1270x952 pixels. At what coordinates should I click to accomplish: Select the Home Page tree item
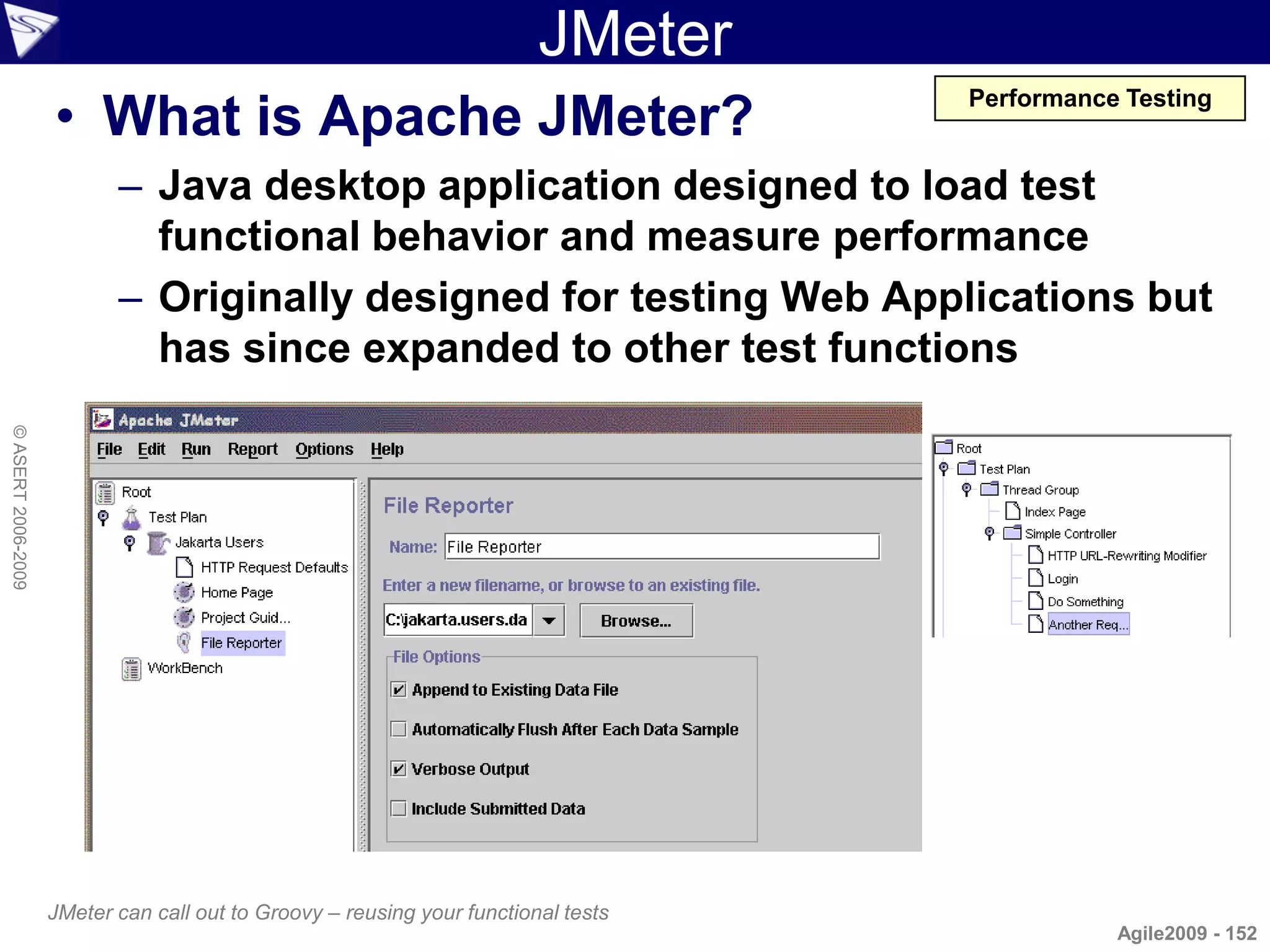tap(237, 593)
